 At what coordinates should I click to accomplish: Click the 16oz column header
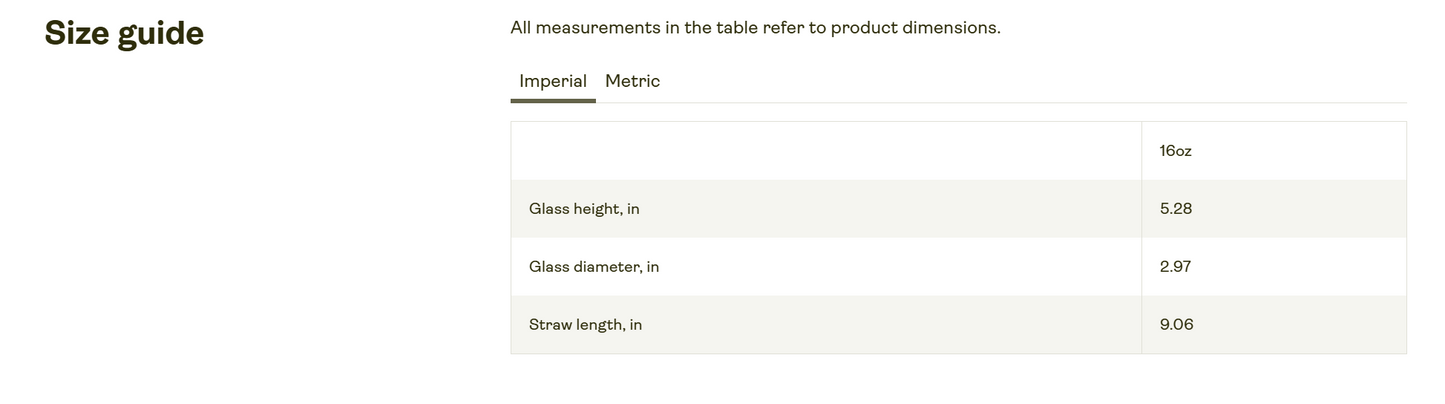pos(1175,151)
